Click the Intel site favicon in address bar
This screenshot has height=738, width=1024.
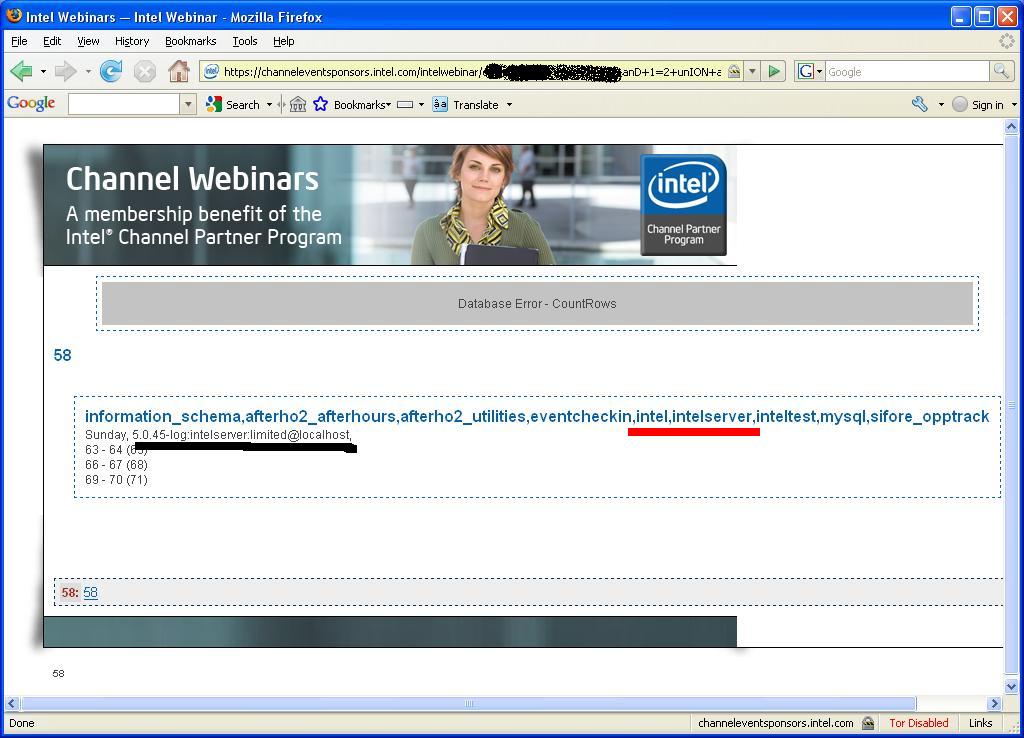tap(211, 71)
